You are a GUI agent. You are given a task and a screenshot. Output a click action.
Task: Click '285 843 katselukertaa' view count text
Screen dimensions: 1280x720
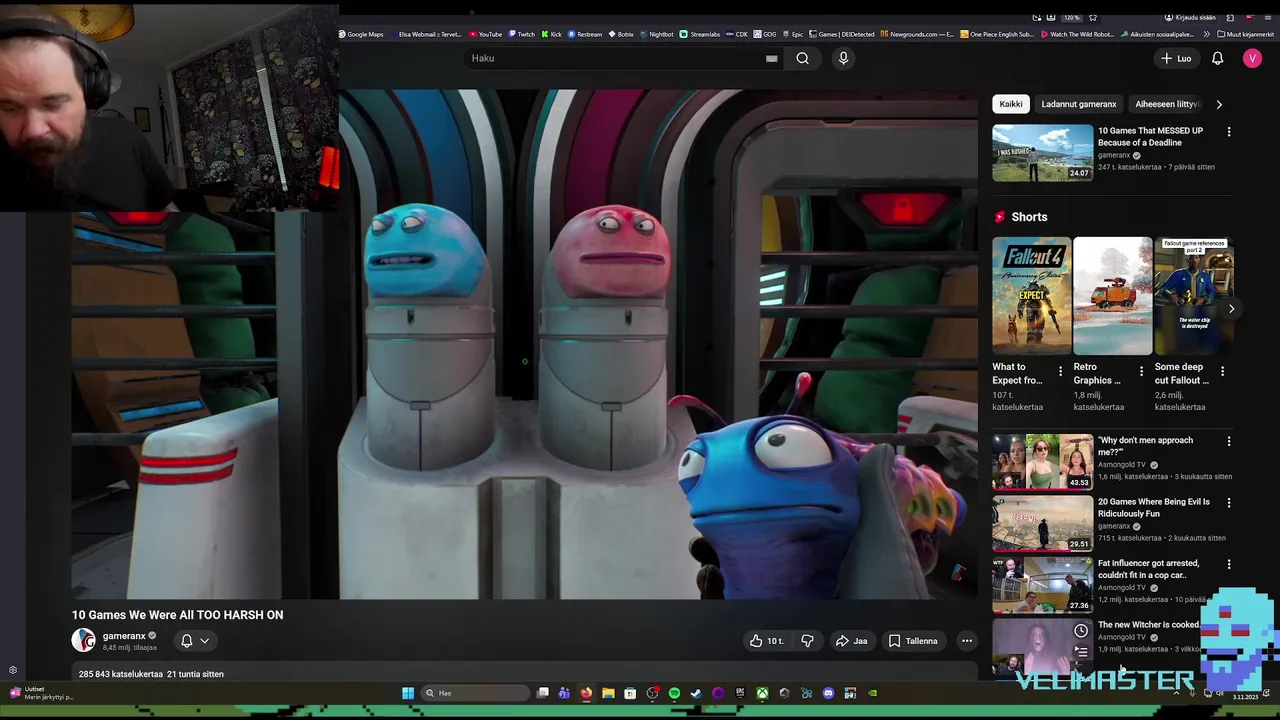[x=120, y=674]
